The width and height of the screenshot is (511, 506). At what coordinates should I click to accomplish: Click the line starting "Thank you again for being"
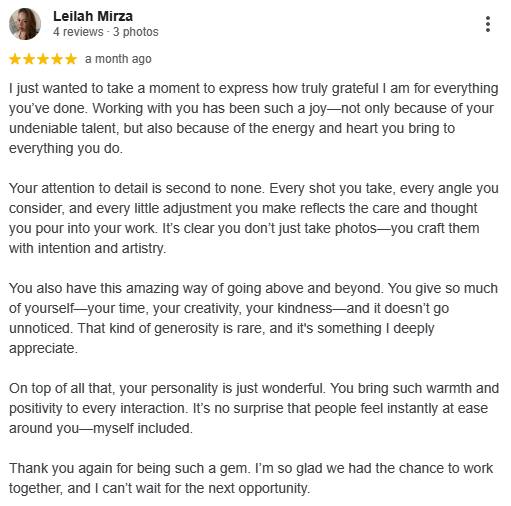coord(251,469)
